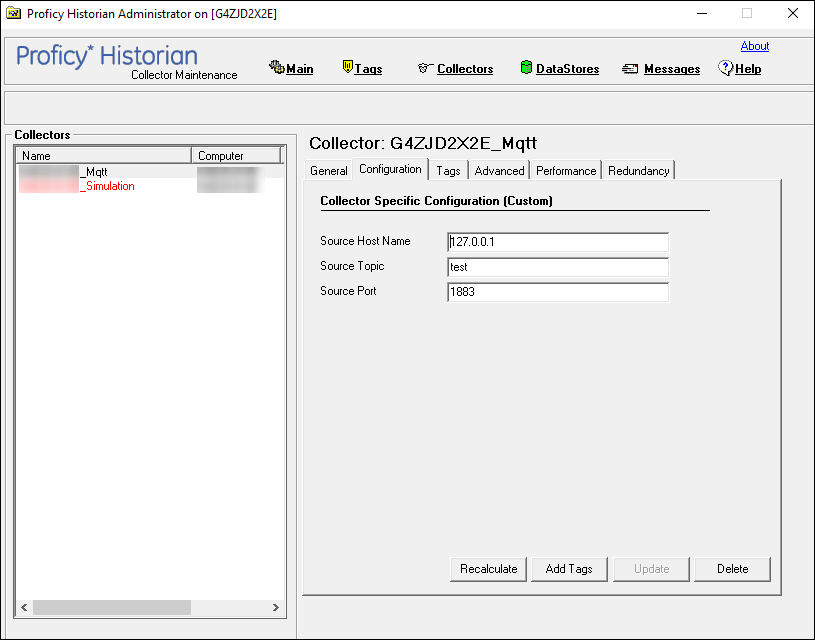
Task: Go to the Tags page link
Action: (x=368, y=69)
